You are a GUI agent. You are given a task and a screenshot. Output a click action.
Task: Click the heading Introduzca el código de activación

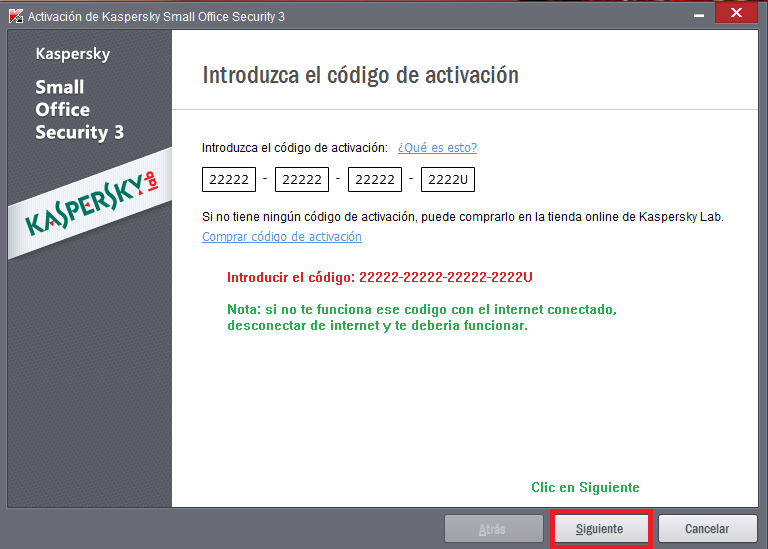click(360, 75)
